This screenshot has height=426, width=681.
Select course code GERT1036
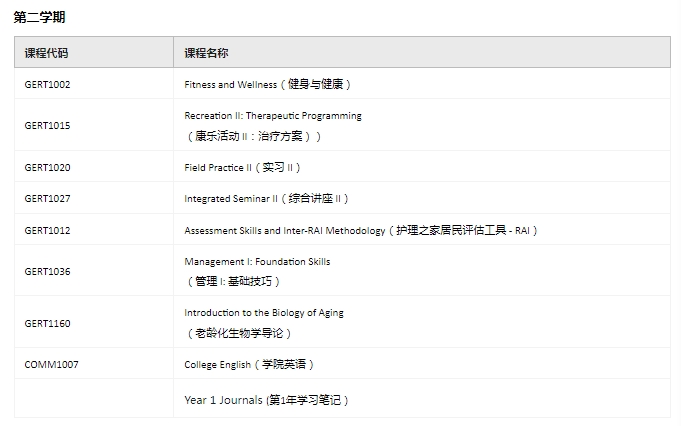point(48,272)
